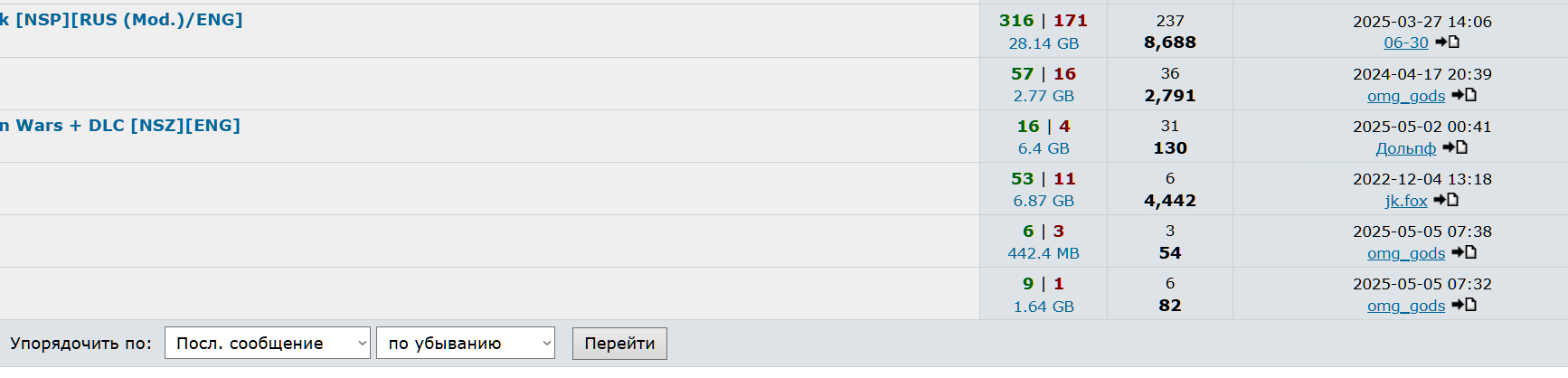This screenshot has width=1568, height=378.
Task: Expand the 'по убыванию' sort order dropdown
Action: click(x=465, y=344)
